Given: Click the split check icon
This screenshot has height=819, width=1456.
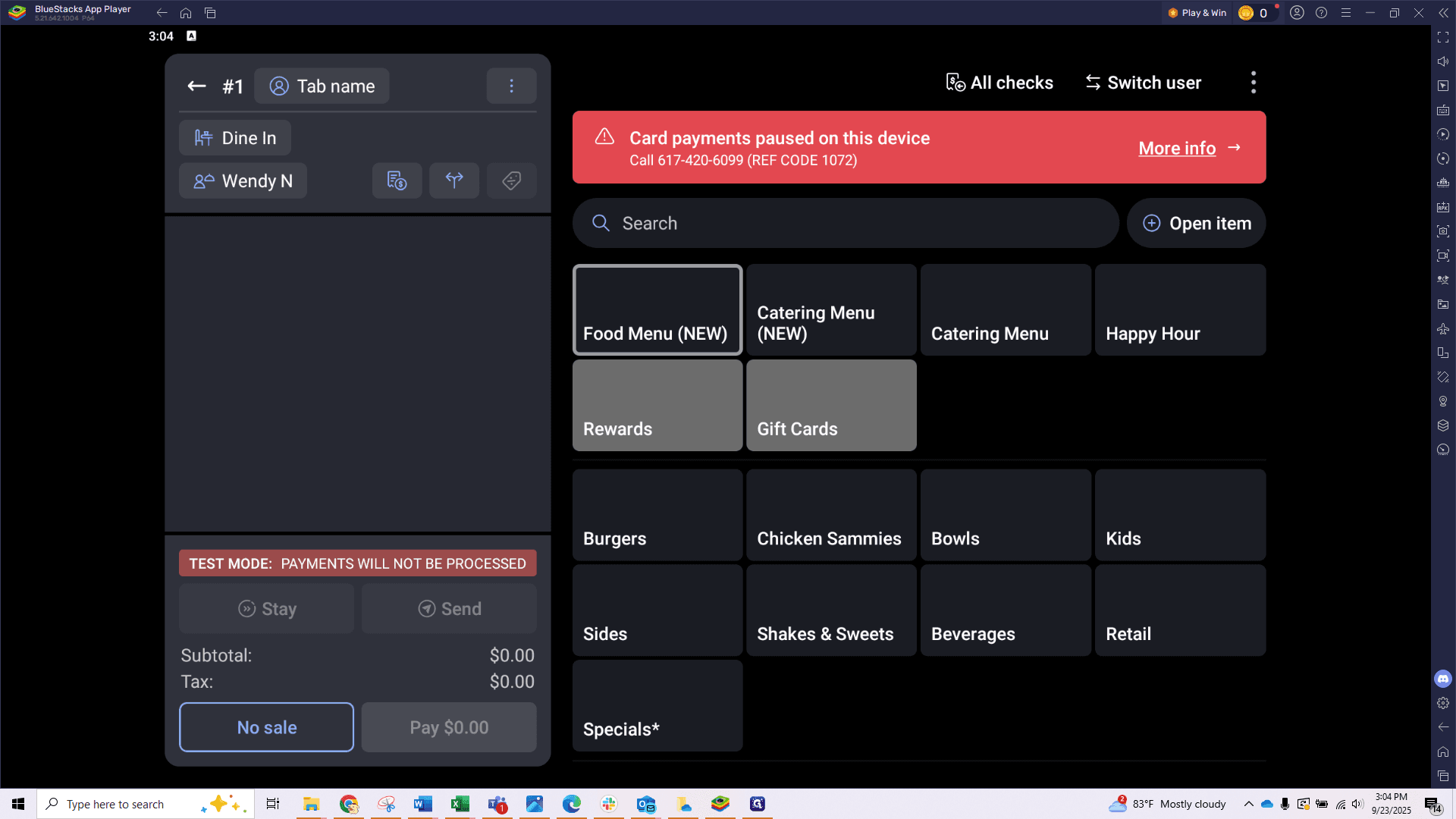Looking at the screenshot, I should click(454, 180).
